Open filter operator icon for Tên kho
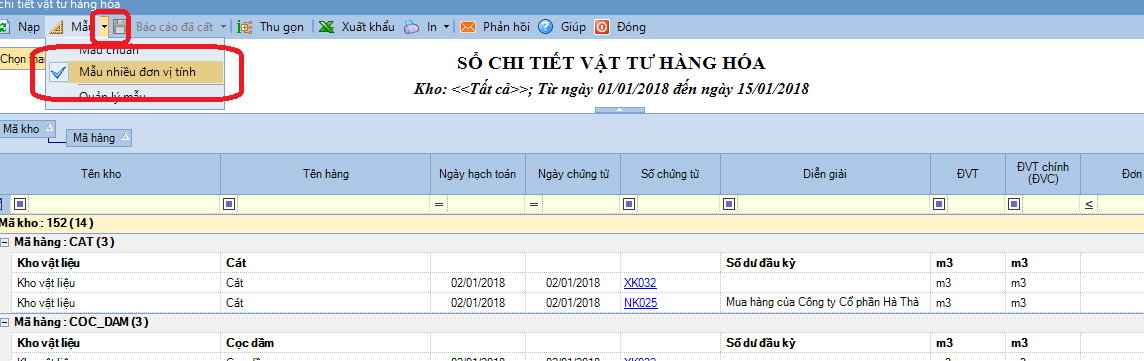This screenshot has width=1144, height=361. tap(20, 203)
